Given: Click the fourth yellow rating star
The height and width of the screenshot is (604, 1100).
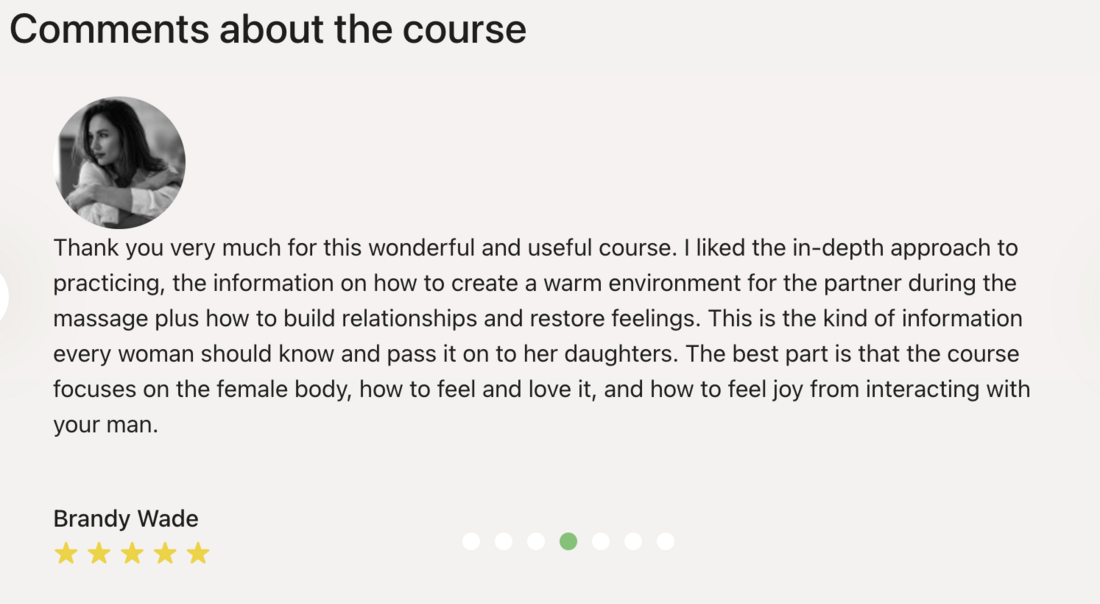Looking at the screenshot, I should [165, 553].
